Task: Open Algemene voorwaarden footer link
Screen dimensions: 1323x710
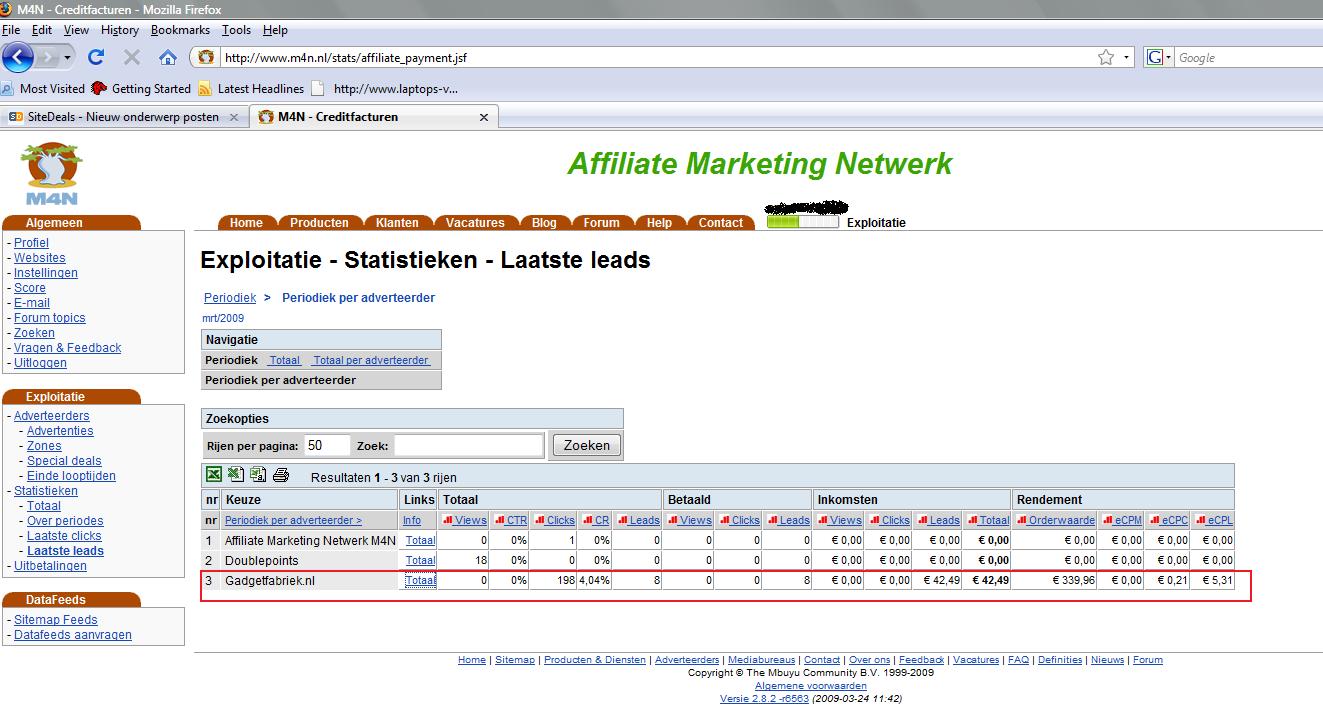Action: [x=811, y=686]
